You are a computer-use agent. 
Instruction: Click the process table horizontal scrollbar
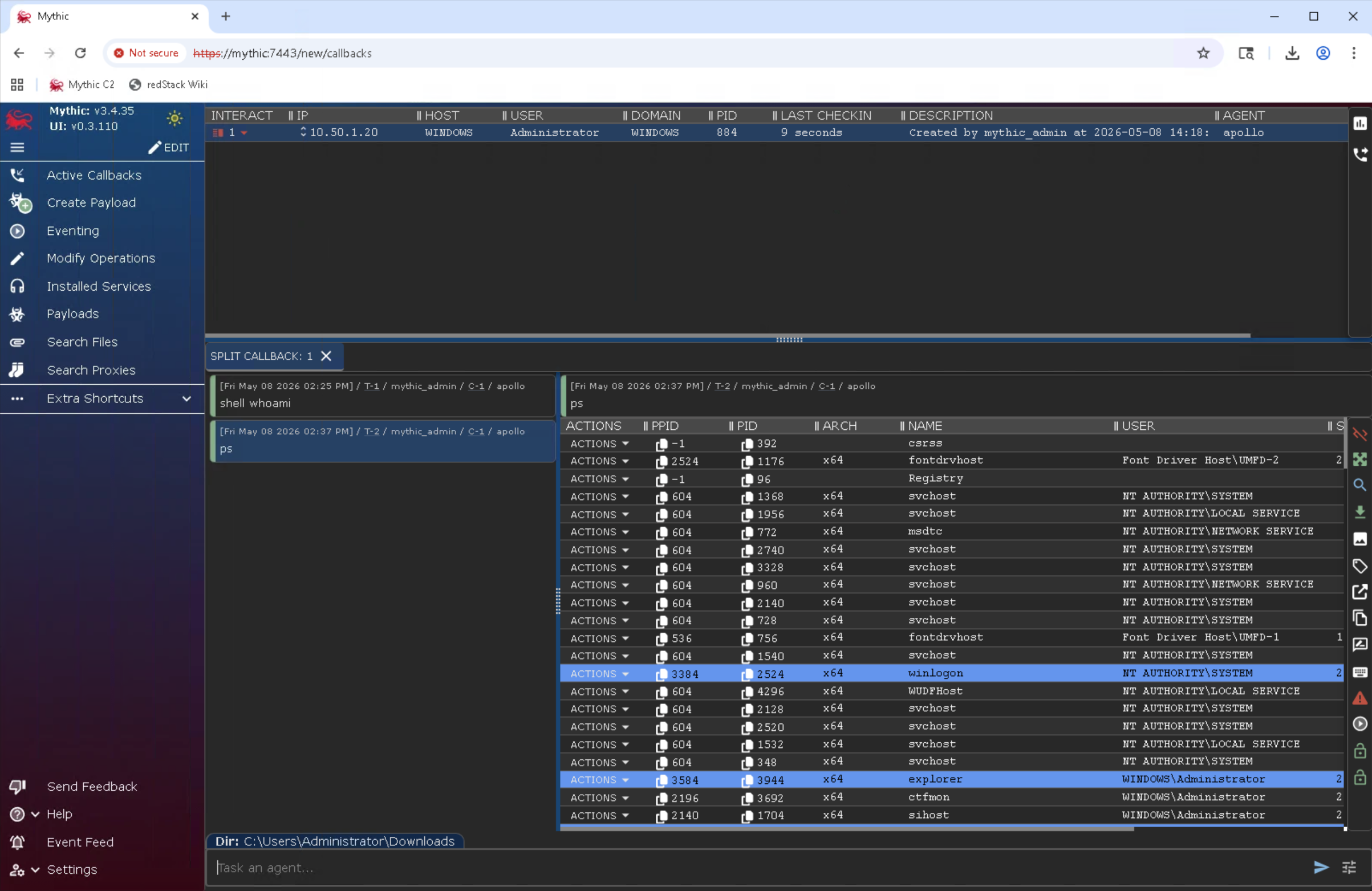[846, 829]
